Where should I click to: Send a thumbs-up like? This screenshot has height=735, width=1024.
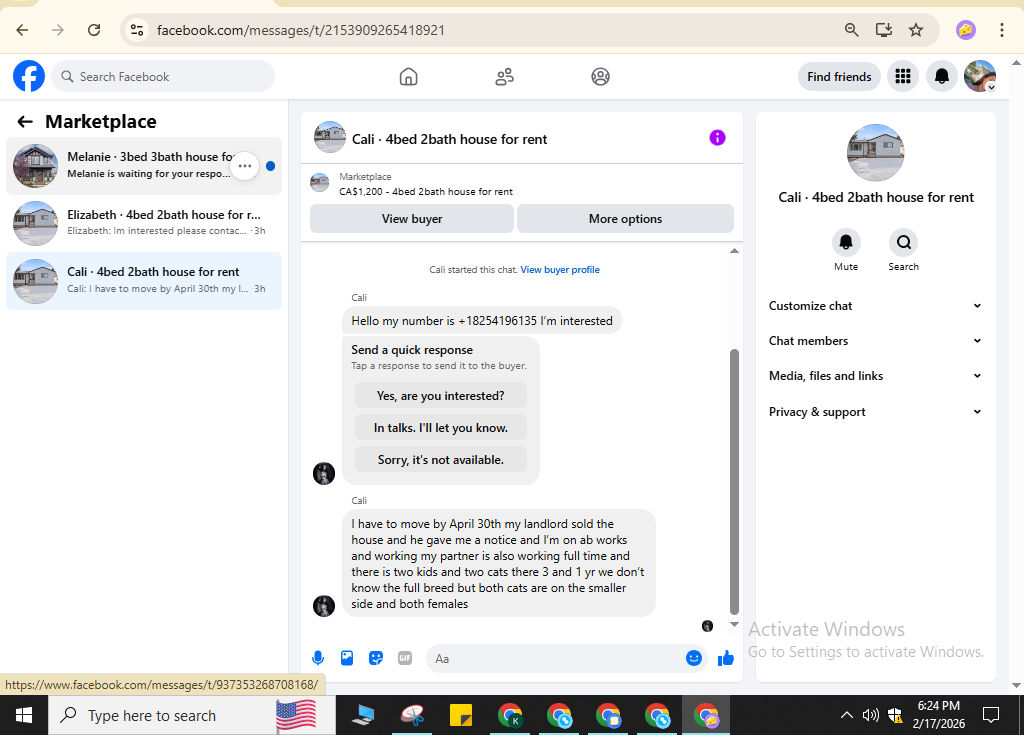(x=726, y=658)
